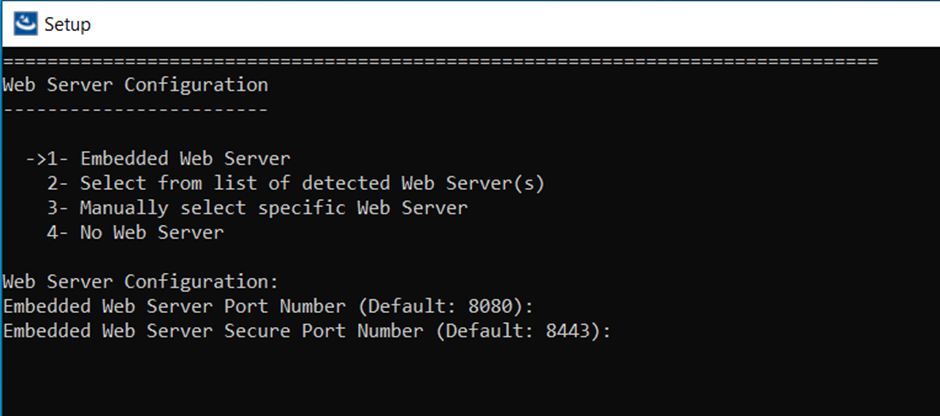This screenshot has width=940, height=416.
Task: Click the "Embedded Web Server Port Number" prompt
Action: click(x=173, y=306)
